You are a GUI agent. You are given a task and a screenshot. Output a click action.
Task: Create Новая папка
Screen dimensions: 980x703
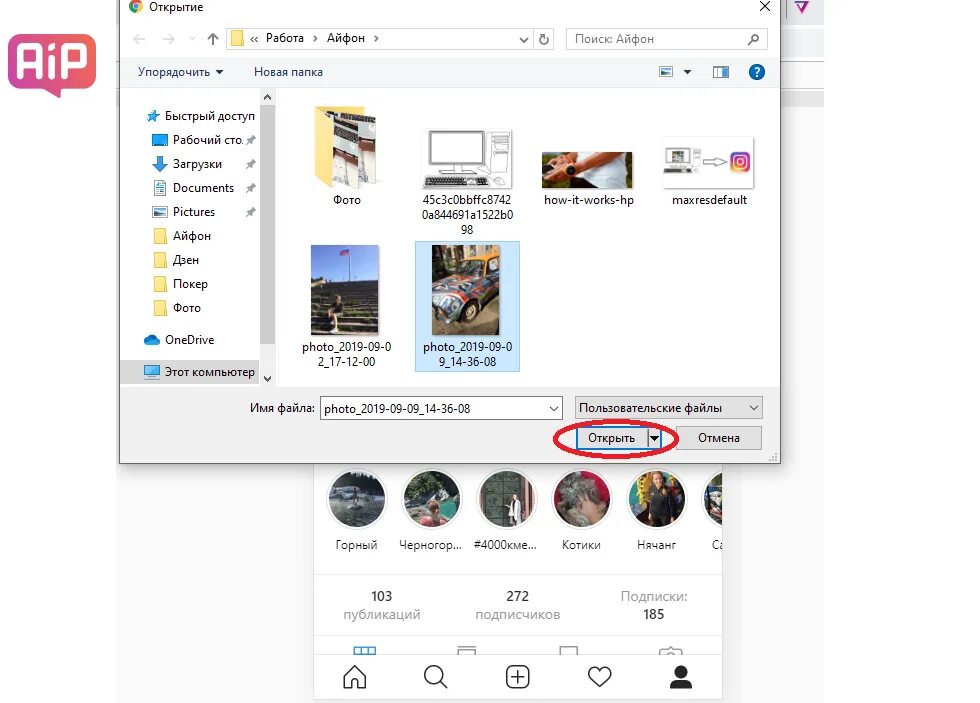(288, 72)
